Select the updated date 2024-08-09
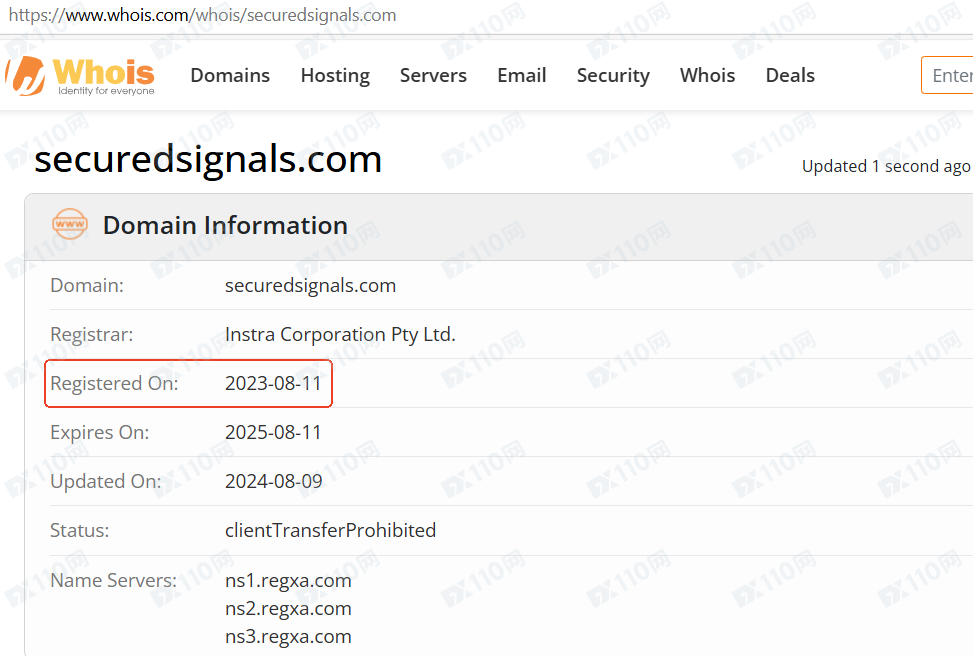 coord(274,482)
